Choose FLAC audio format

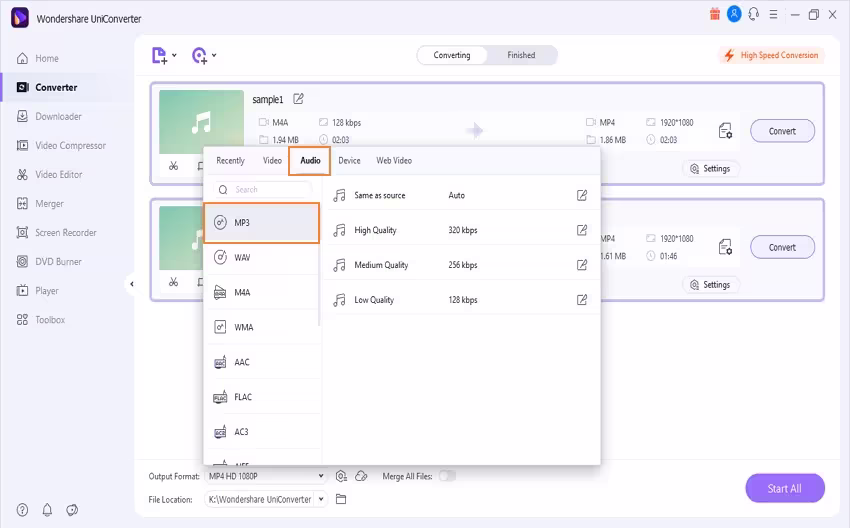(262, 397)
